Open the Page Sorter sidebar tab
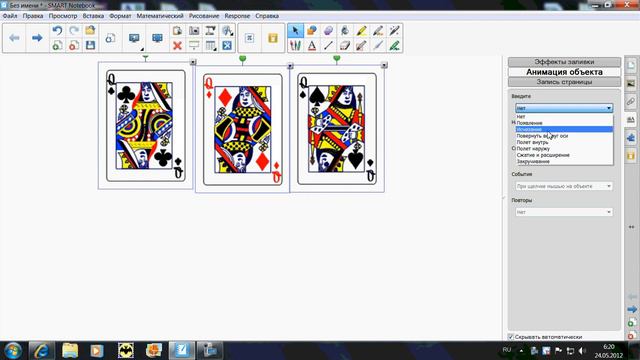640x360 pixels. coord(631,65)
